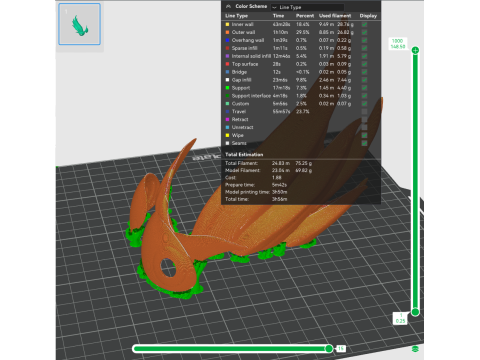This screenshot has height=360, width=480.
Task: Click the Percent column header
Action: click(x=305, y=16)
